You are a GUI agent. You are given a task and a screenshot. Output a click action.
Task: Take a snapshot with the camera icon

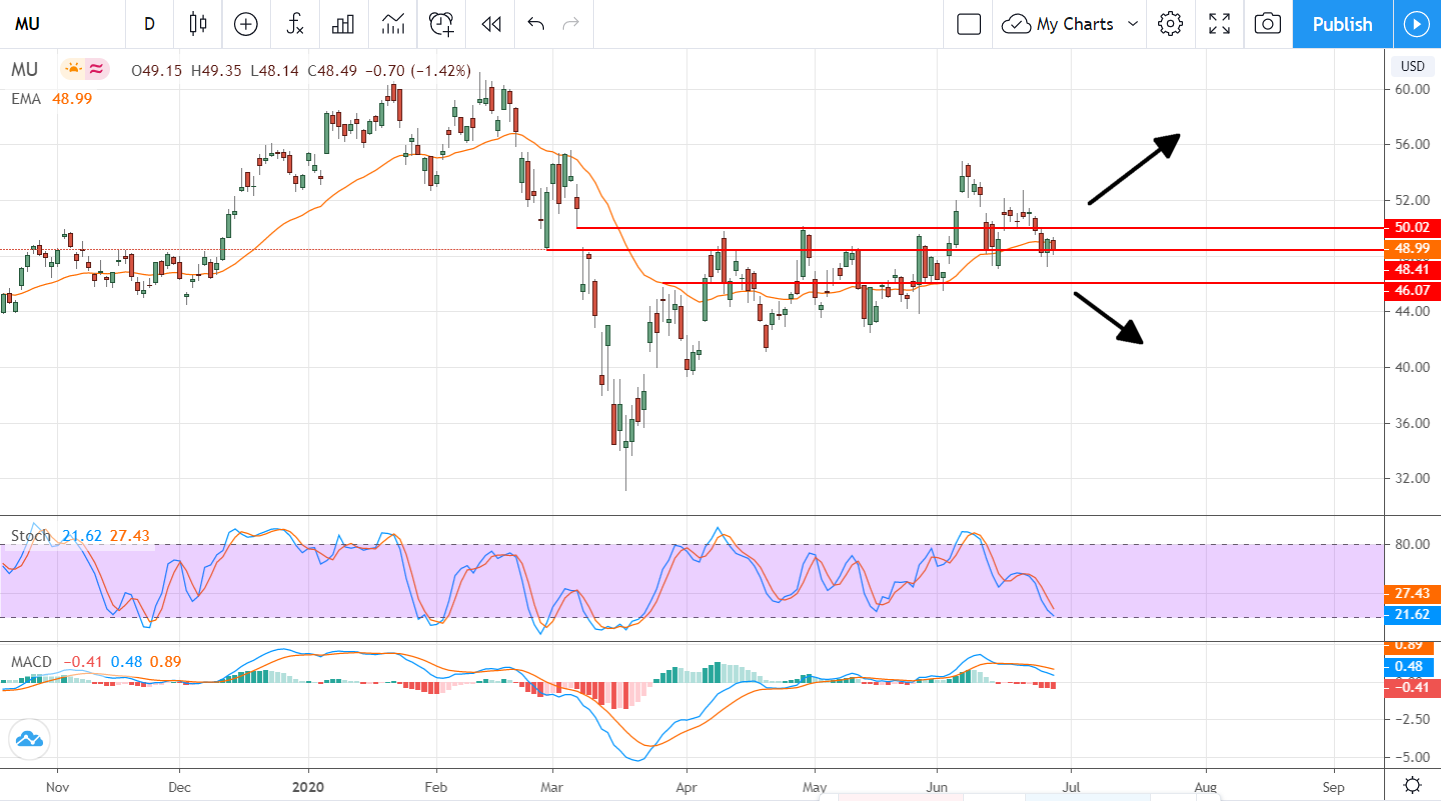pyautogui.click(x=1266, y=24)
